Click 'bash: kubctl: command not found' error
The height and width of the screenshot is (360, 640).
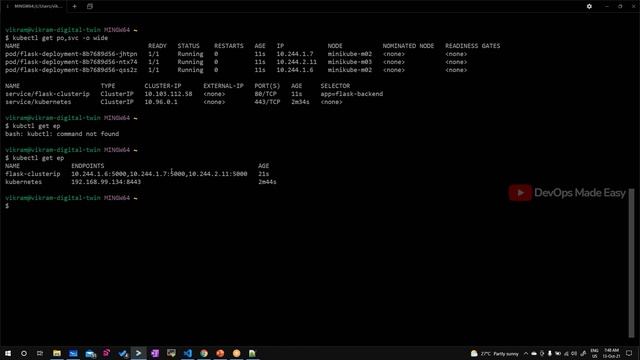62,134
